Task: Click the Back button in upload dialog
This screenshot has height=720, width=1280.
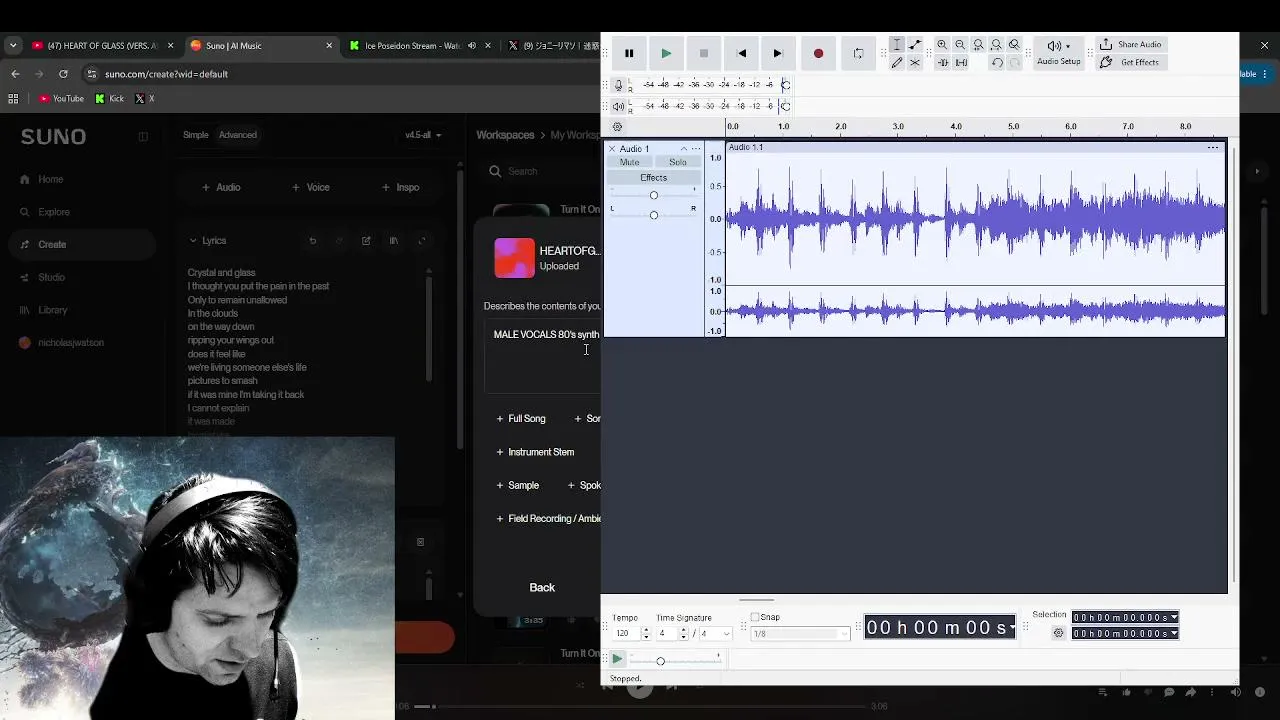Action: (x=542, y=588)
